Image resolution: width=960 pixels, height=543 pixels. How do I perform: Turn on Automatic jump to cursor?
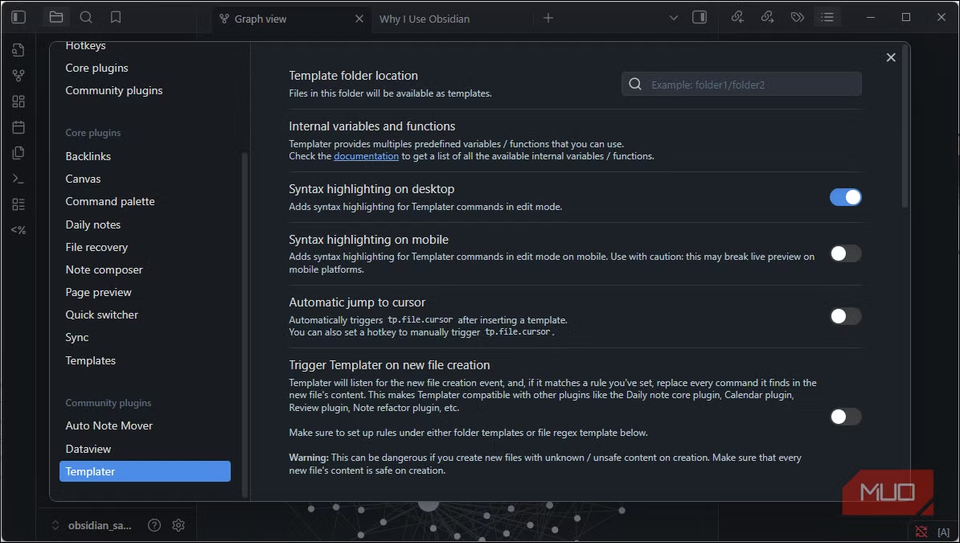[x=845, y=316]
